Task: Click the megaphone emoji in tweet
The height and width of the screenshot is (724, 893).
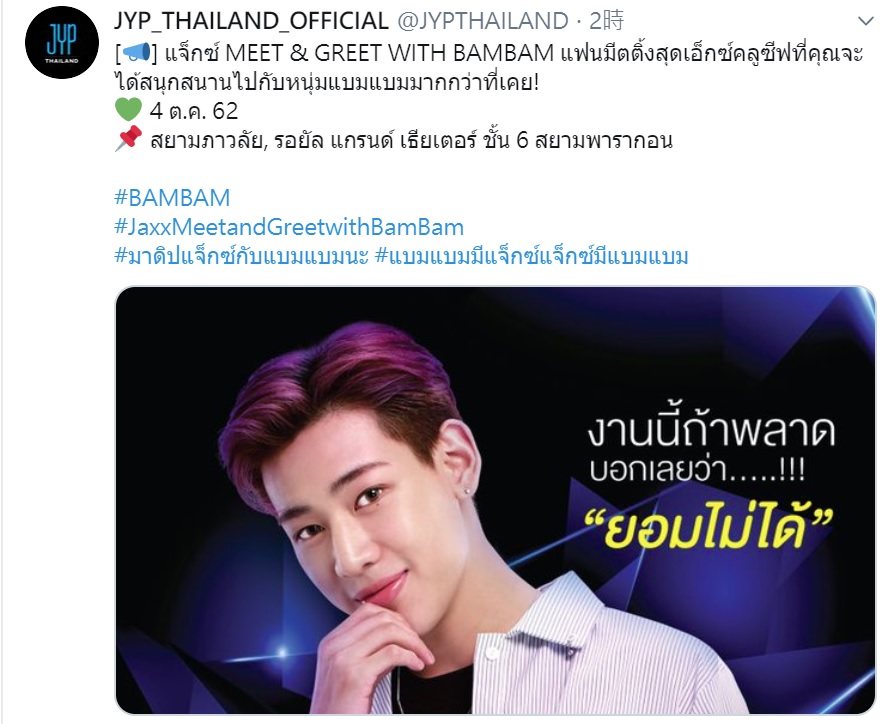Action: (136, 53)
